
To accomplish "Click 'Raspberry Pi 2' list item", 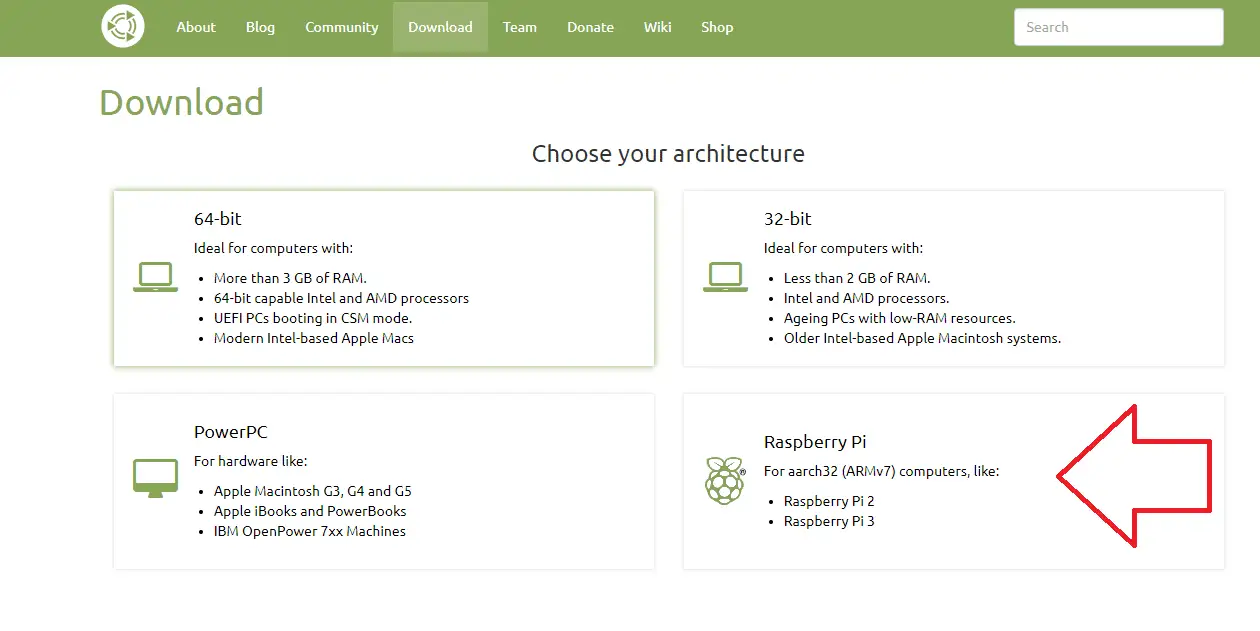I will [x=829, y=501].
